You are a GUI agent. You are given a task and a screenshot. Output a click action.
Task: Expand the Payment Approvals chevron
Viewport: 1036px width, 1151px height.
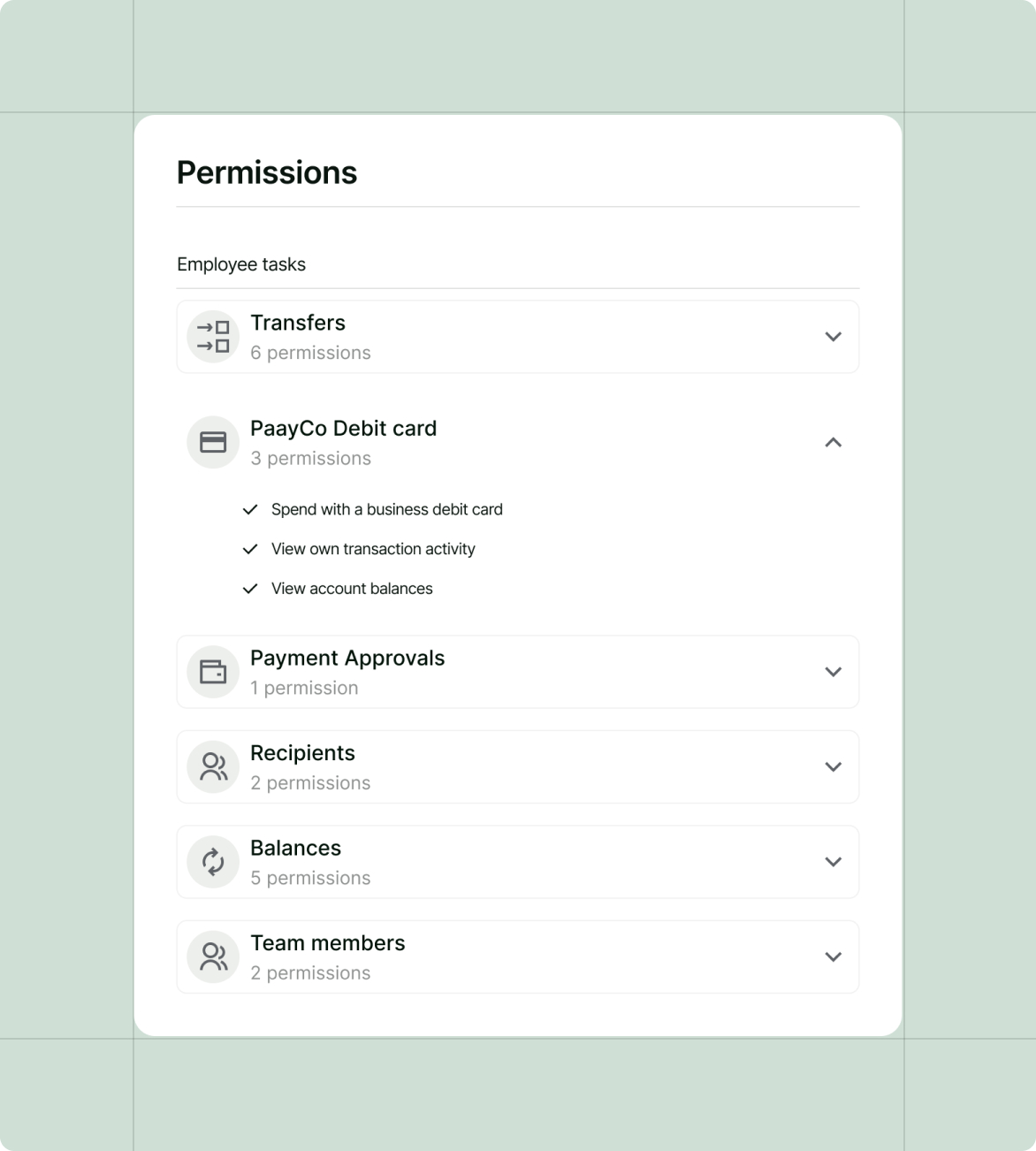point(833,672)
